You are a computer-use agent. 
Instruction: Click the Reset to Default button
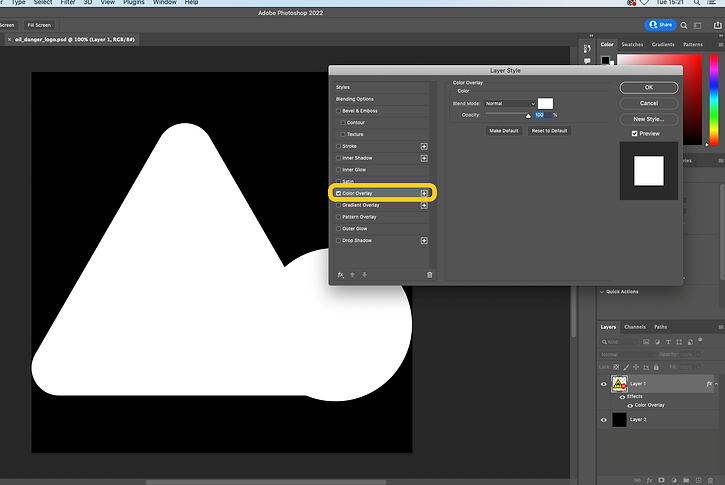pos(549,131)
